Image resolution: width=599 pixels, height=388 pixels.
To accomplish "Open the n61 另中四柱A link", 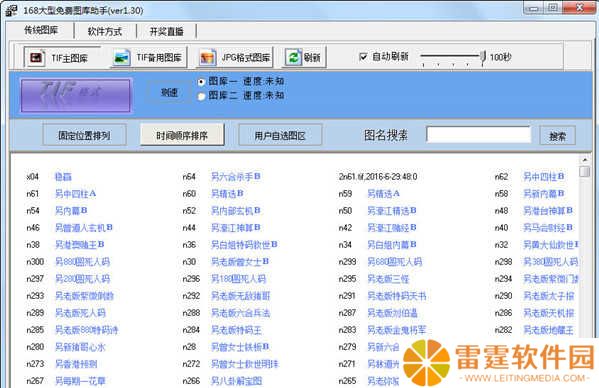I will (x=76, y=194).
